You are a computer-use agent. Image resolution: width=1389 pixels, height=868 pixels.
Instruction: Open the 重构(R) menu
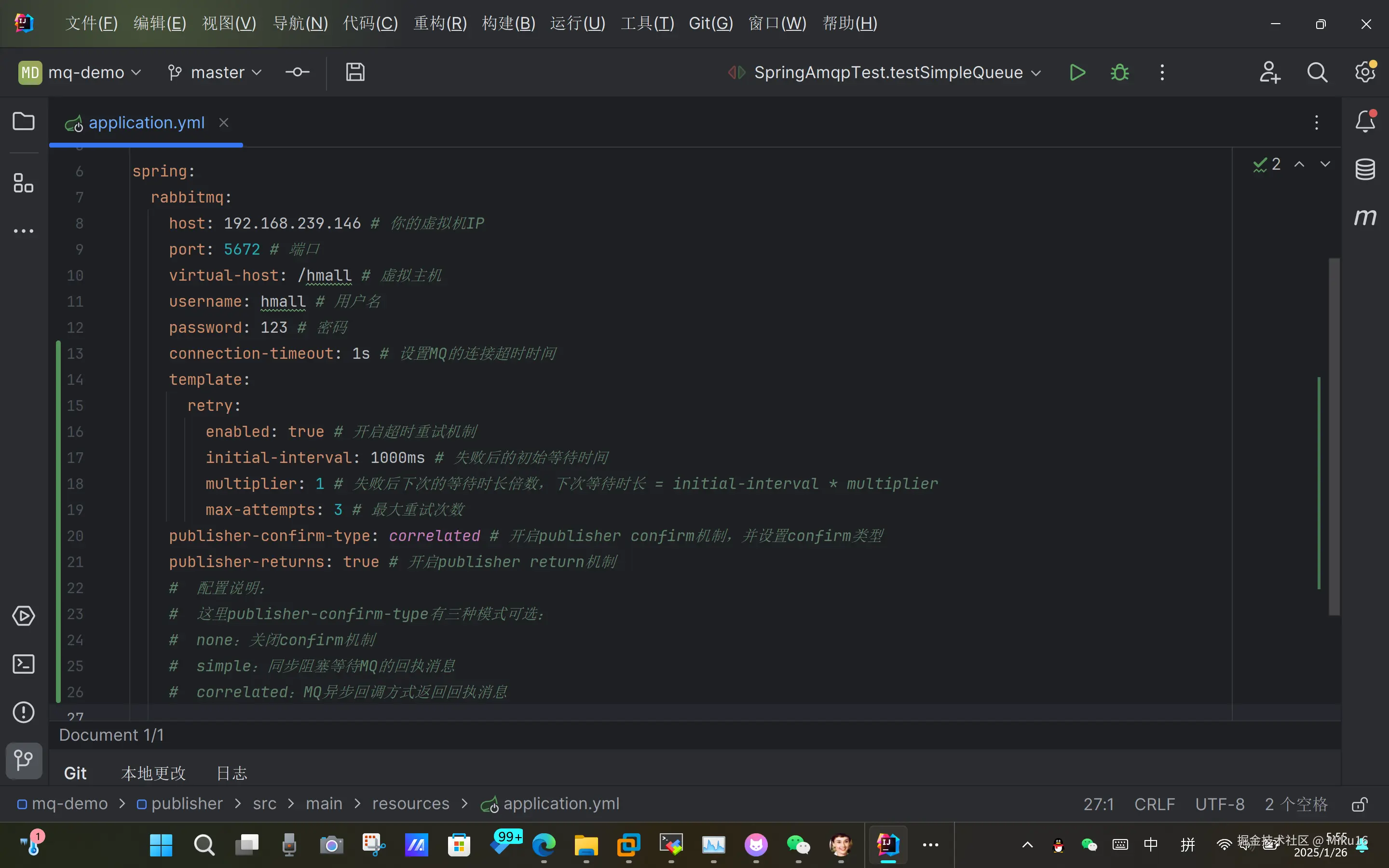pyautogui.click(x=440, y=24)
